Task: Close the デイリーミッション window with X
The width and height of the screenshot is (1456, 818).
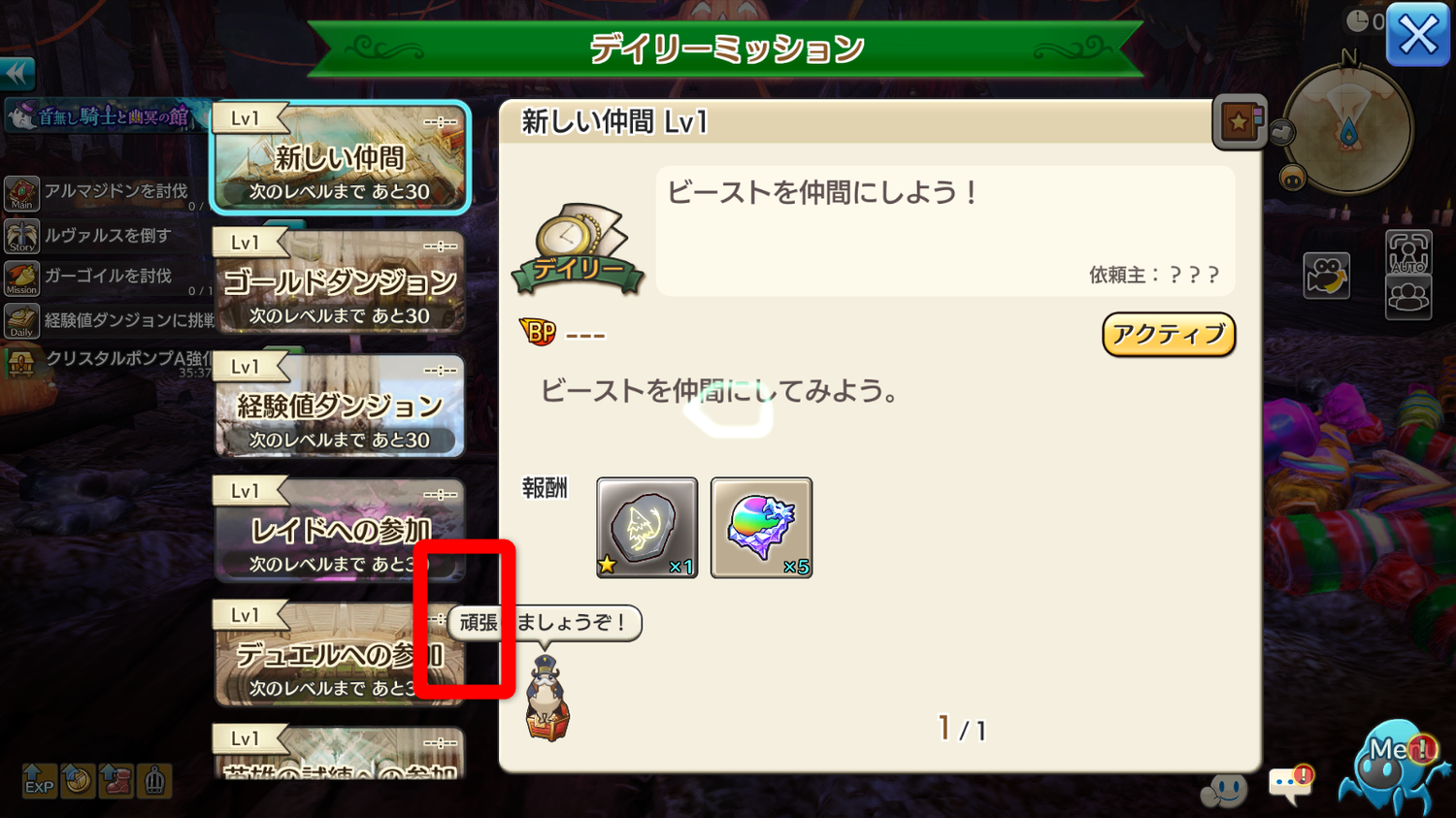Action: pyautogui.click(x=1417, y=35)
